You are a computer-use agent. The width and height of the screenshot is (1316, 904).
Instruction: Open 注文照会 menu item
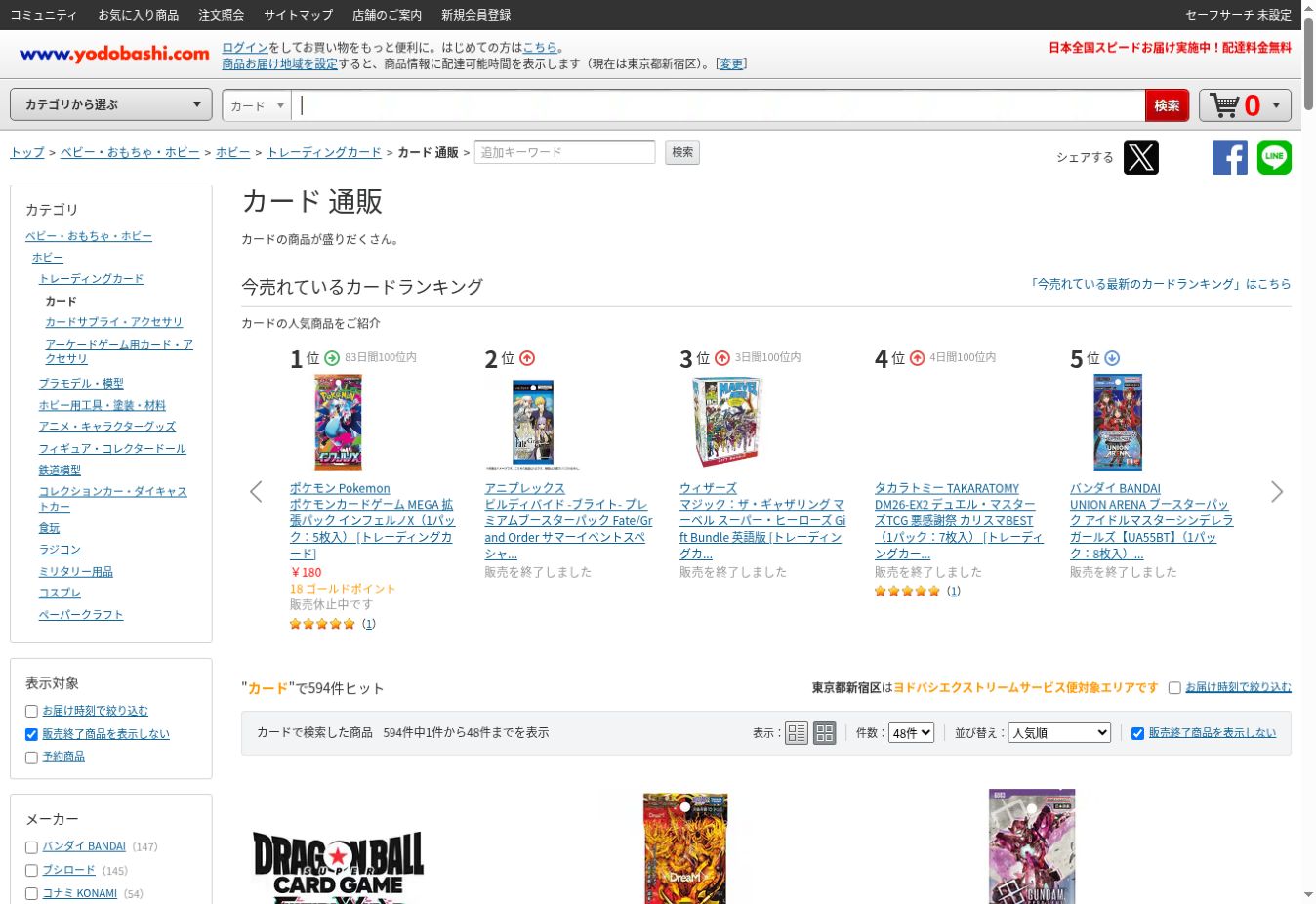click(x=222, y=15)
